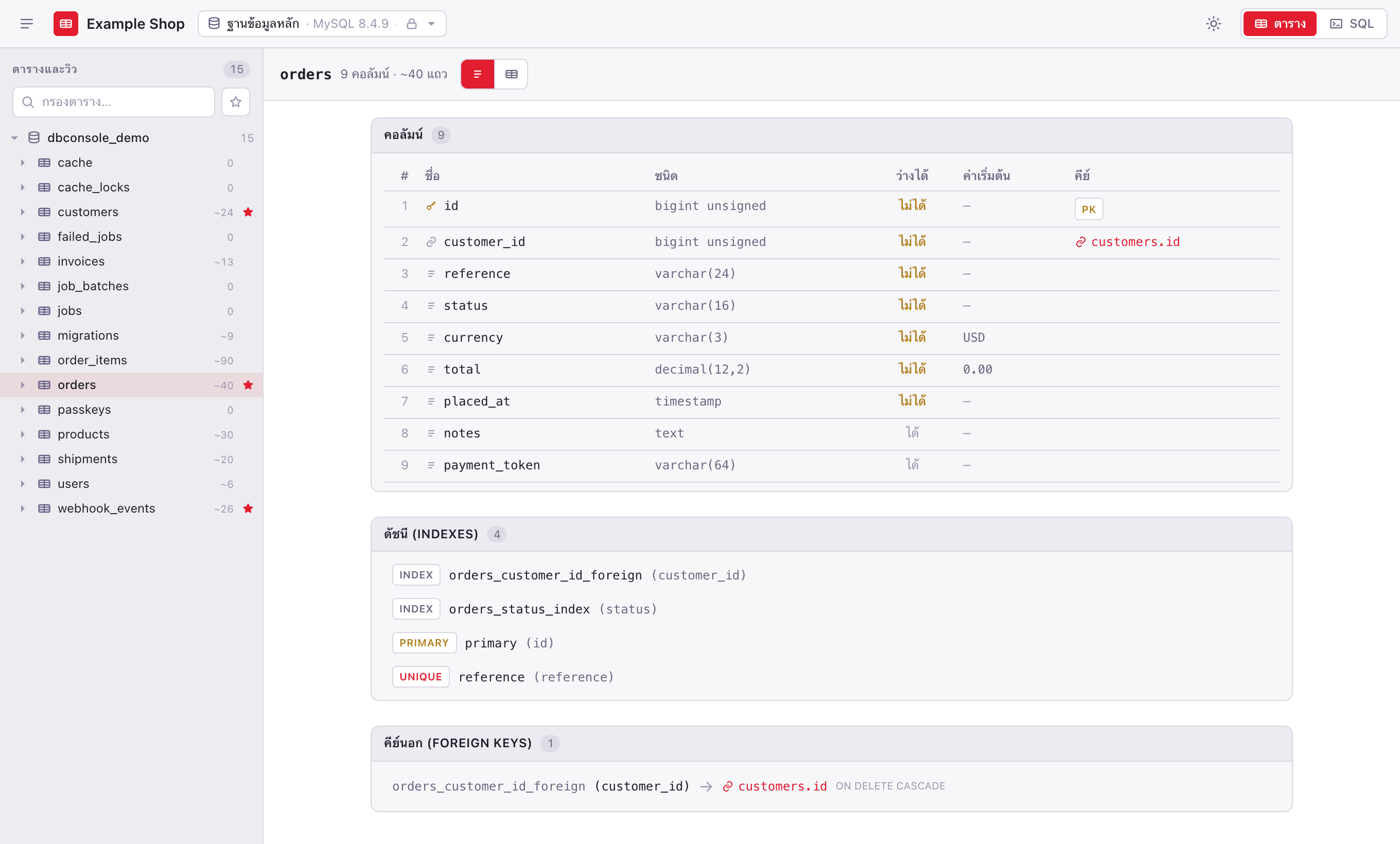Collapse the dbconsole_demo database tree
1400x844 pixels.
coord(15,138)
